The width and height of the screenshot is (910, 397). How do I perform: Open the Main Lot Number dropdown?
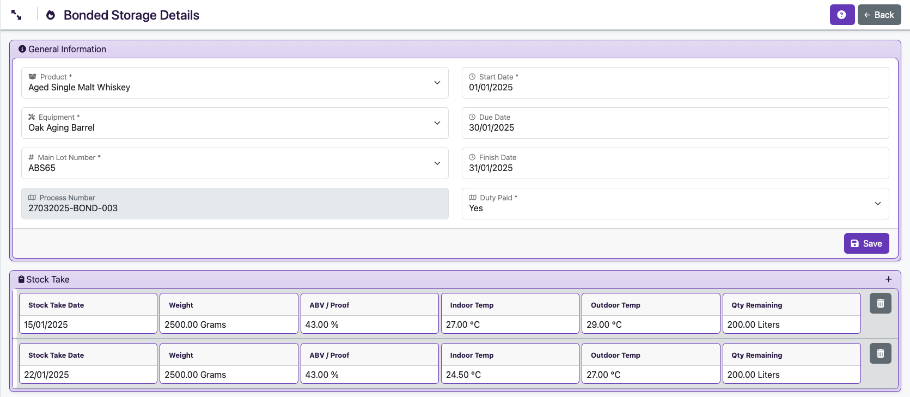click(235, 163)
